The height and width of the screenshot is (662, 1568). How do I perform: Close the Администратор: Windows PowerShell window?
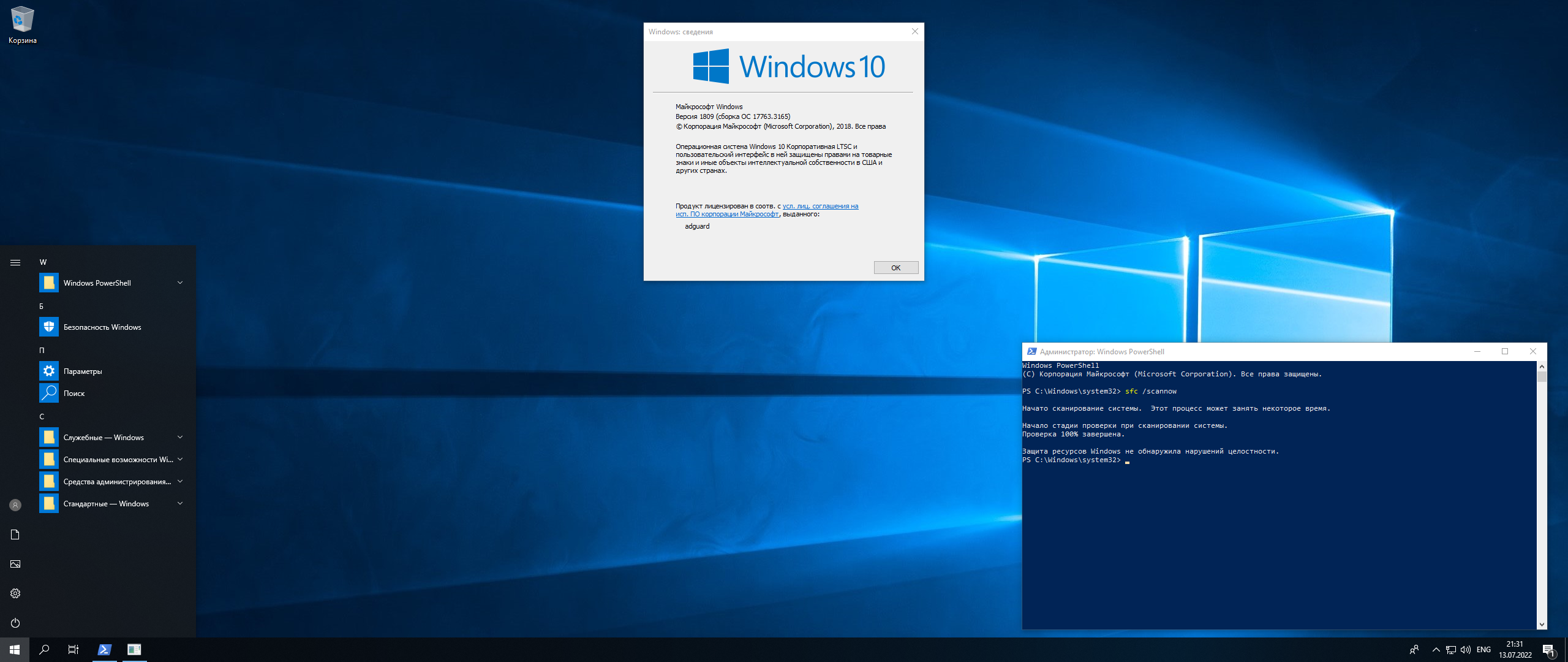pyautogui.click(x=1533, y=351)
